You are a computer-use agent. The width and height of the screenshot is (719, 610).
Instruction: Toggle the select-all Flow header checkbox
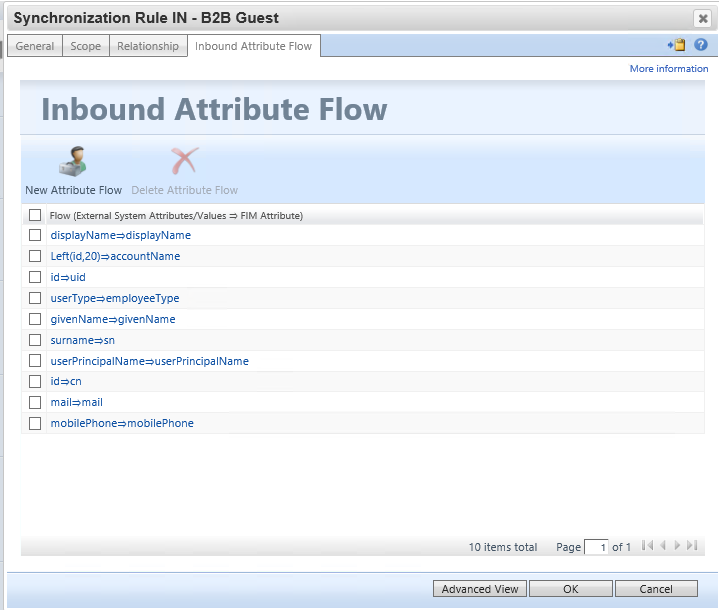(x=35, y=215)
